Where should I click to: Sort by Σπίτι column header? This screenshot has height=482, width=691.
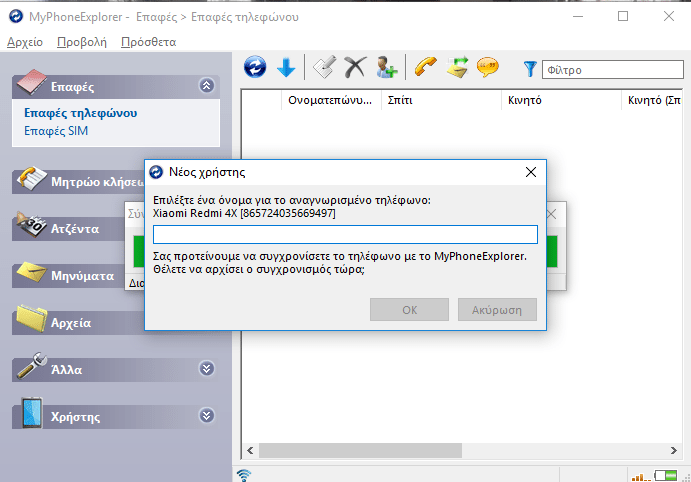point(441,100)
